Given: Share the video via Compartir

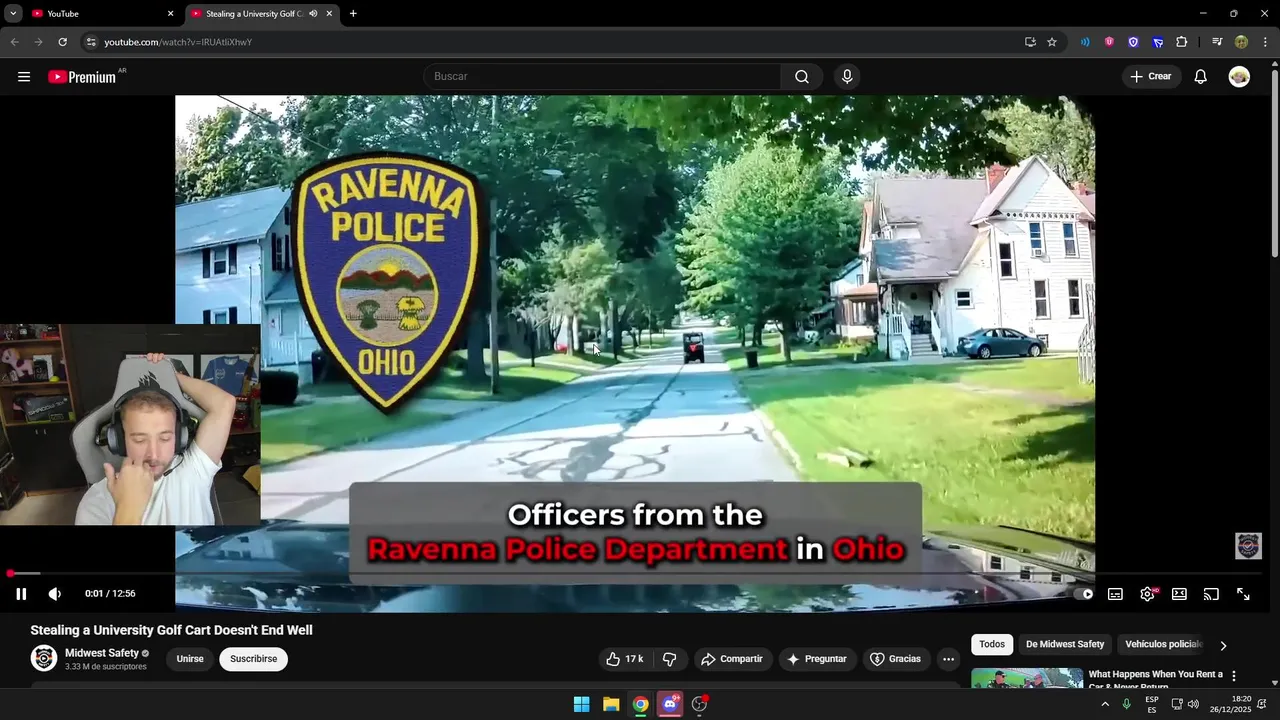Looking at the screenshot, I should pos(732,659).
